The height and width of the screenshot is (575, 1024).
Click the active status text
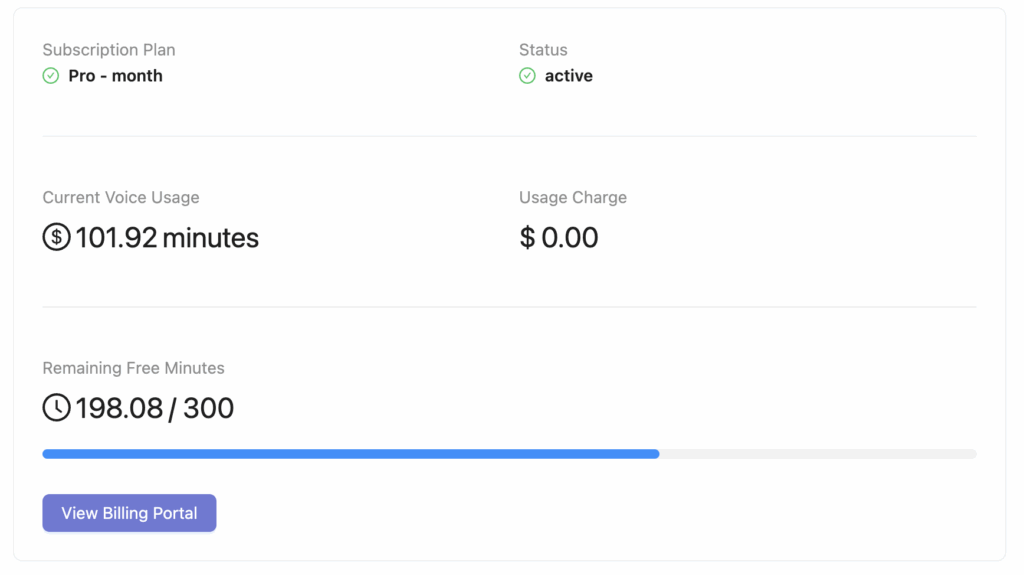pos(569,76)
